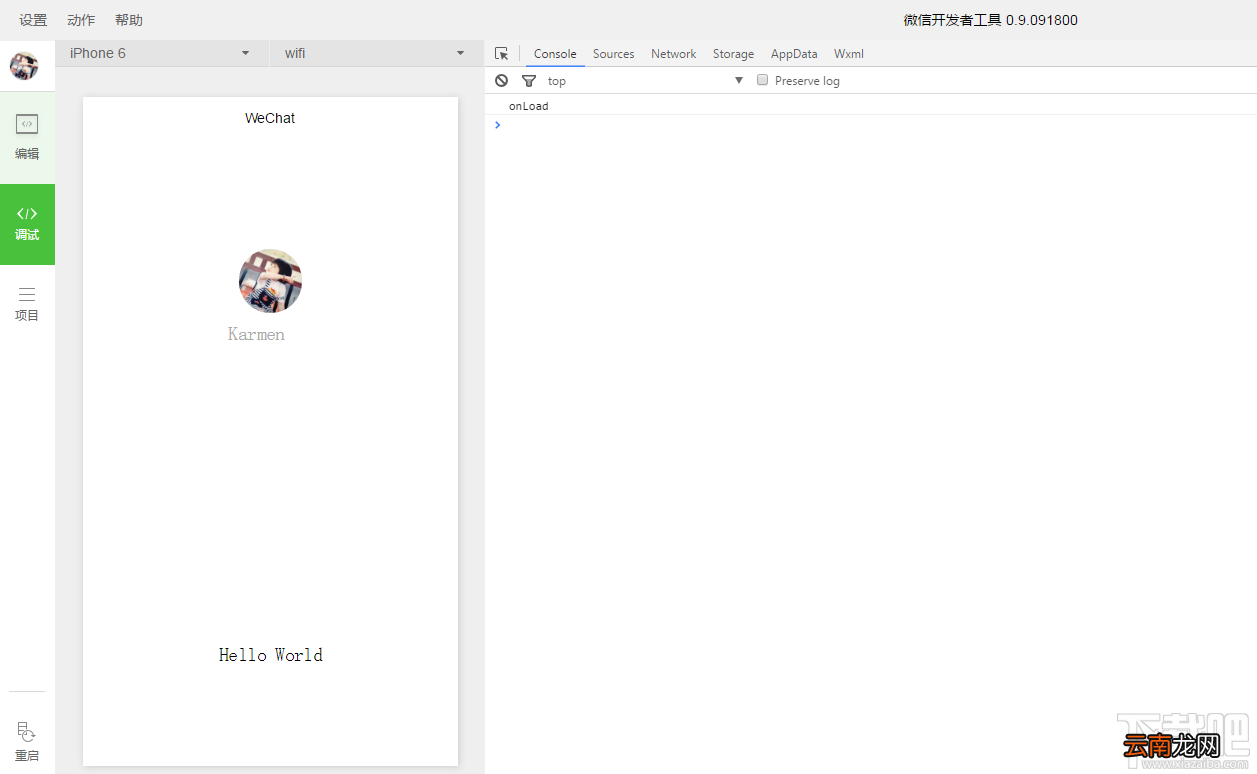
Task: Switch to the Wxml tab
Action: 849,54
